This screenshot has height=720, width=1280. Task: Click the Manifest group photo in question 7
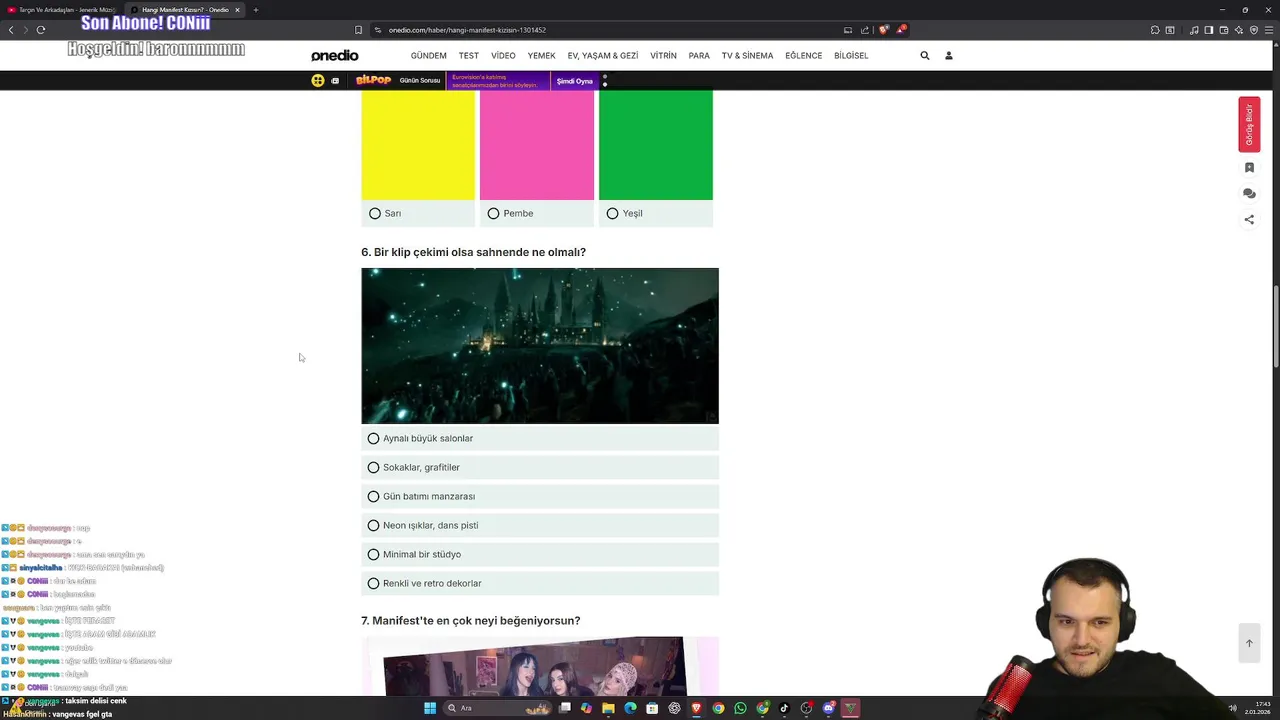point(540,666)
